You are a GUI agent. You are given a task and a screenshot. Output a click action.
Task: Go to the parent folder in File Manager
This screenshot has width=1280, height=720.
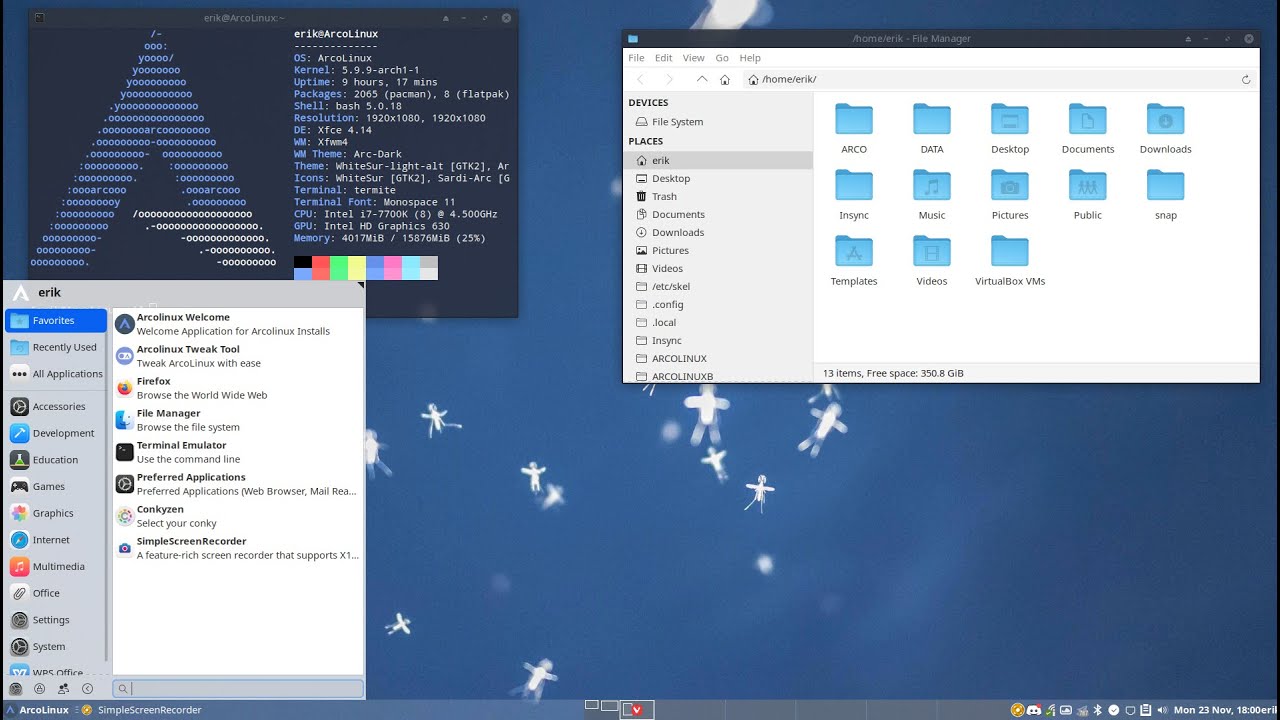pyautogui.click(x=702, y=79)
